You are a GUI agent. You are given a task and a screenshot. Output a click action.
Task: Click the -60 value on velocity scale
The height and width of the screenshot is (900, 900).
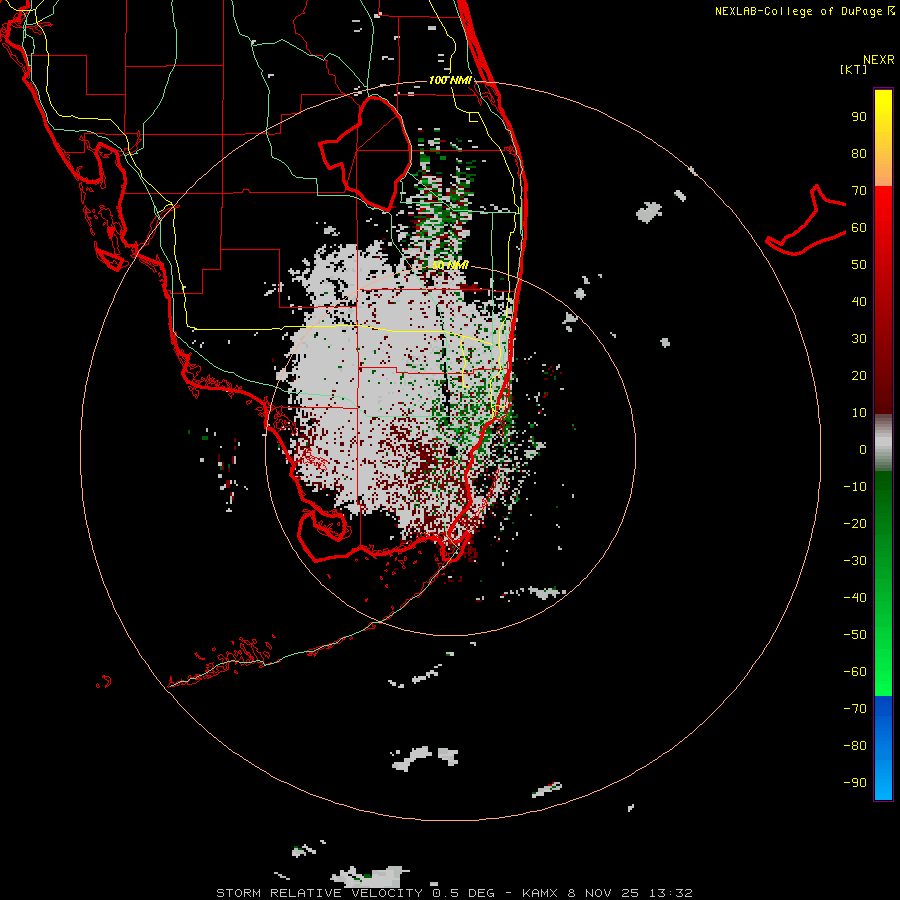(x=855, y=672)
